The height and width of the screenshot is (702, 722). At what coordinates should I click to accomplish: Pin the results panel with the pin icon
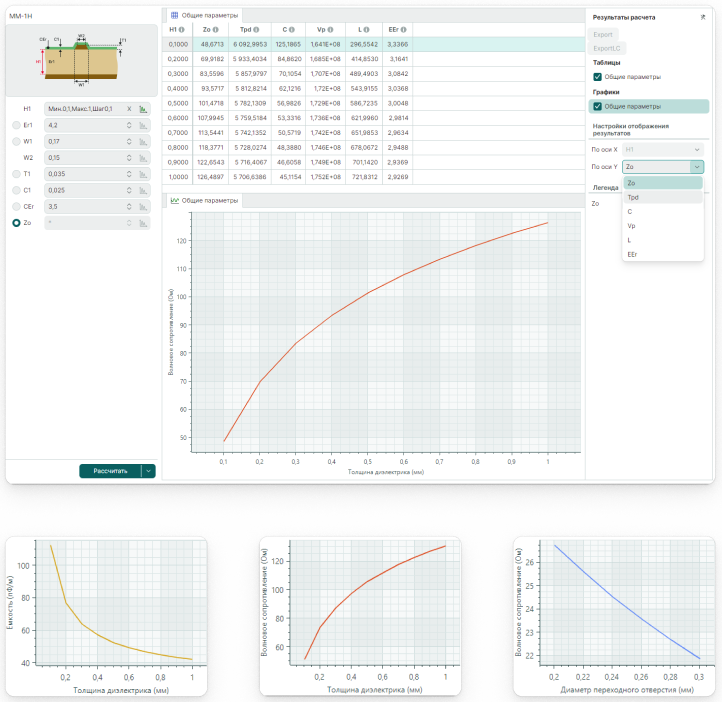pos(701,17)
